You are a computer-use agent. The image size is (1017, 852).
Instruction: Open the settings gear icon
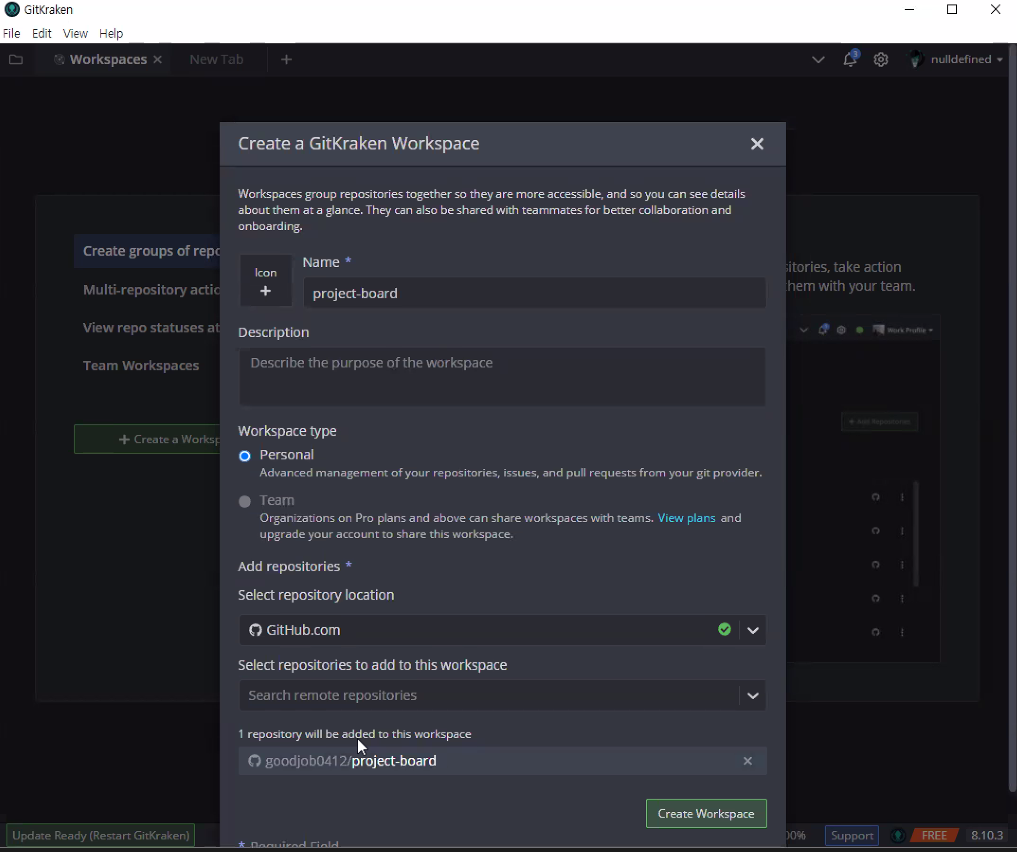click(x=880, y=60)
